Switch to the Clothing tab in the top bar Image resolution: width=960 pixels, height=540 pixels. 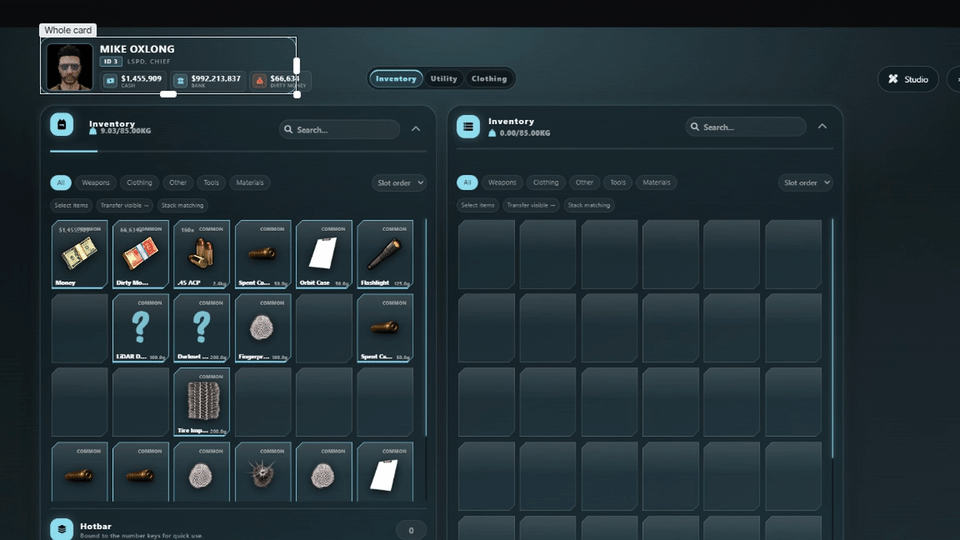[489, 79]
